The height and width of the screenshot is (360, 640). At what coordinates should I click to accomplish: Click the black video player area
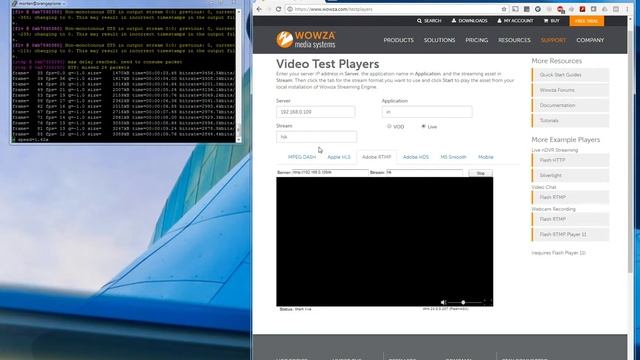384,242
